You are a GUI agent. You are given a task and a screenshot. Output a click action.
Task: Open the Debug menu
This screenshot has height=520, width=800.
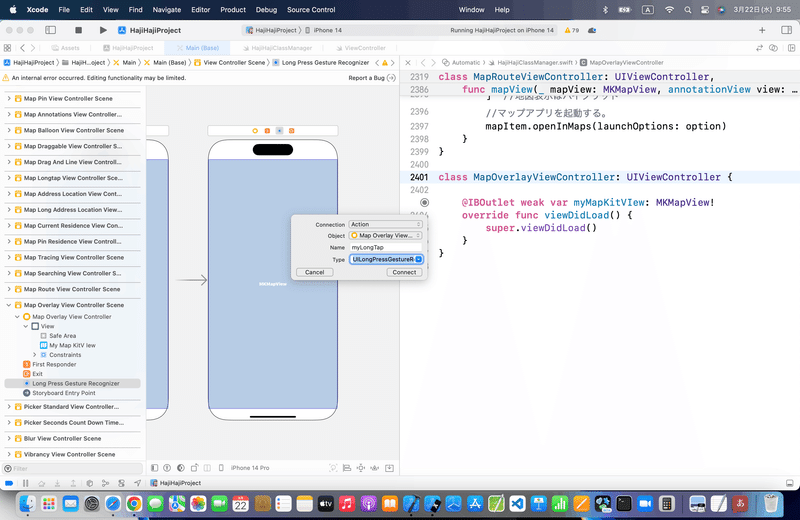pos(266,10)
